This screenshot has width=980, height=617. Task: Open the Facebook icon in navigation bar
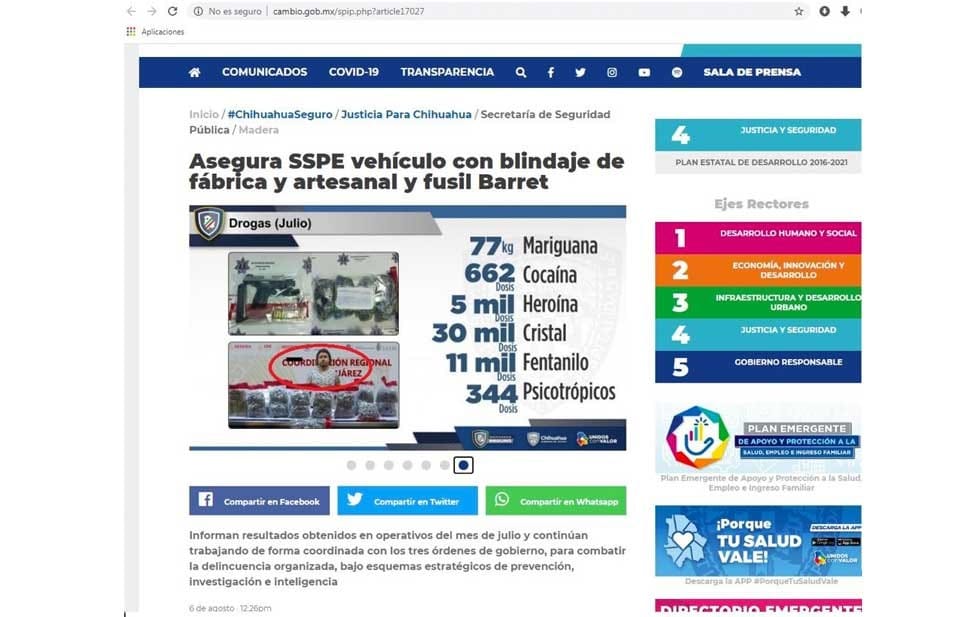pyautogui.click(x=550, y=72)
